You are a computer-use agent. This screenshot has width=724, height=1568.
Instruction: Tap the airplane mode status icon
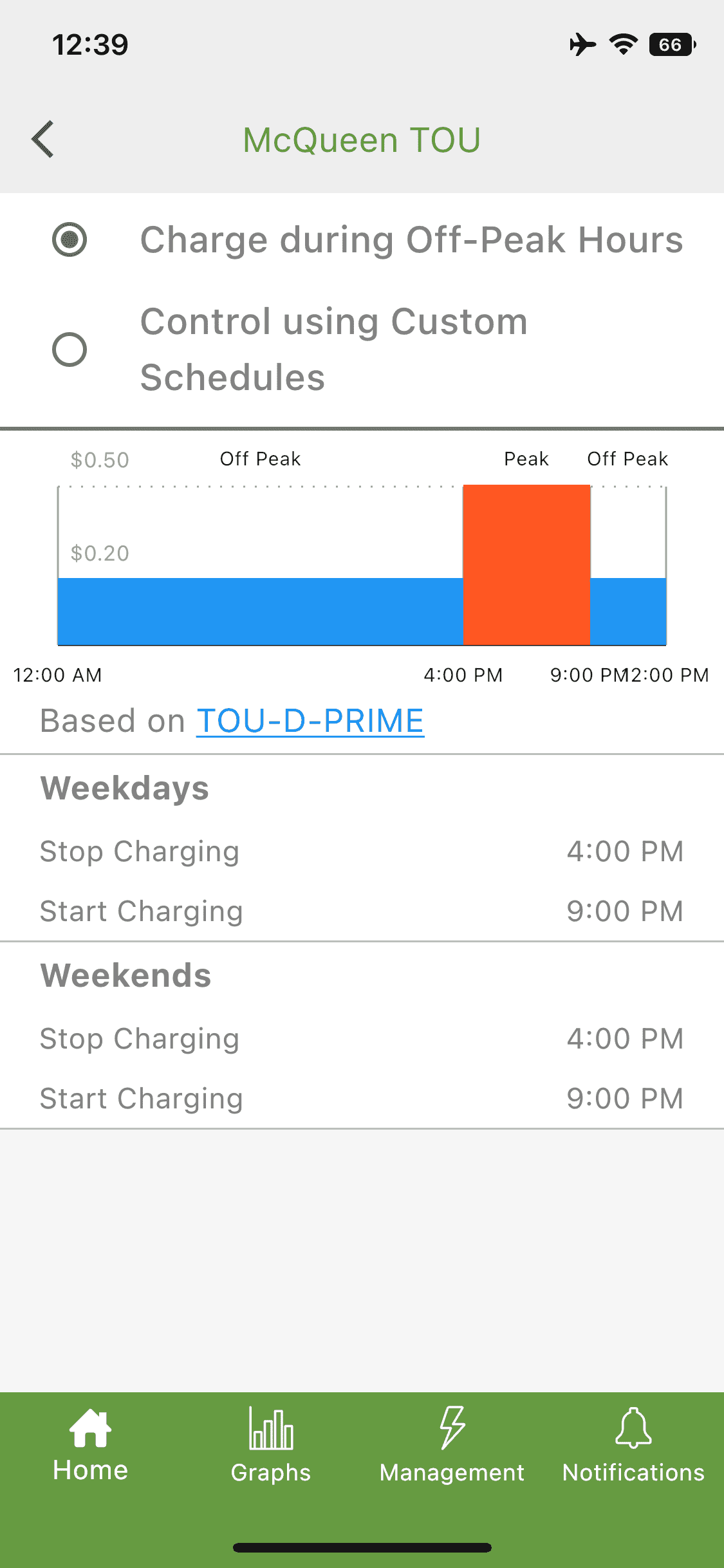click(582, 44)
